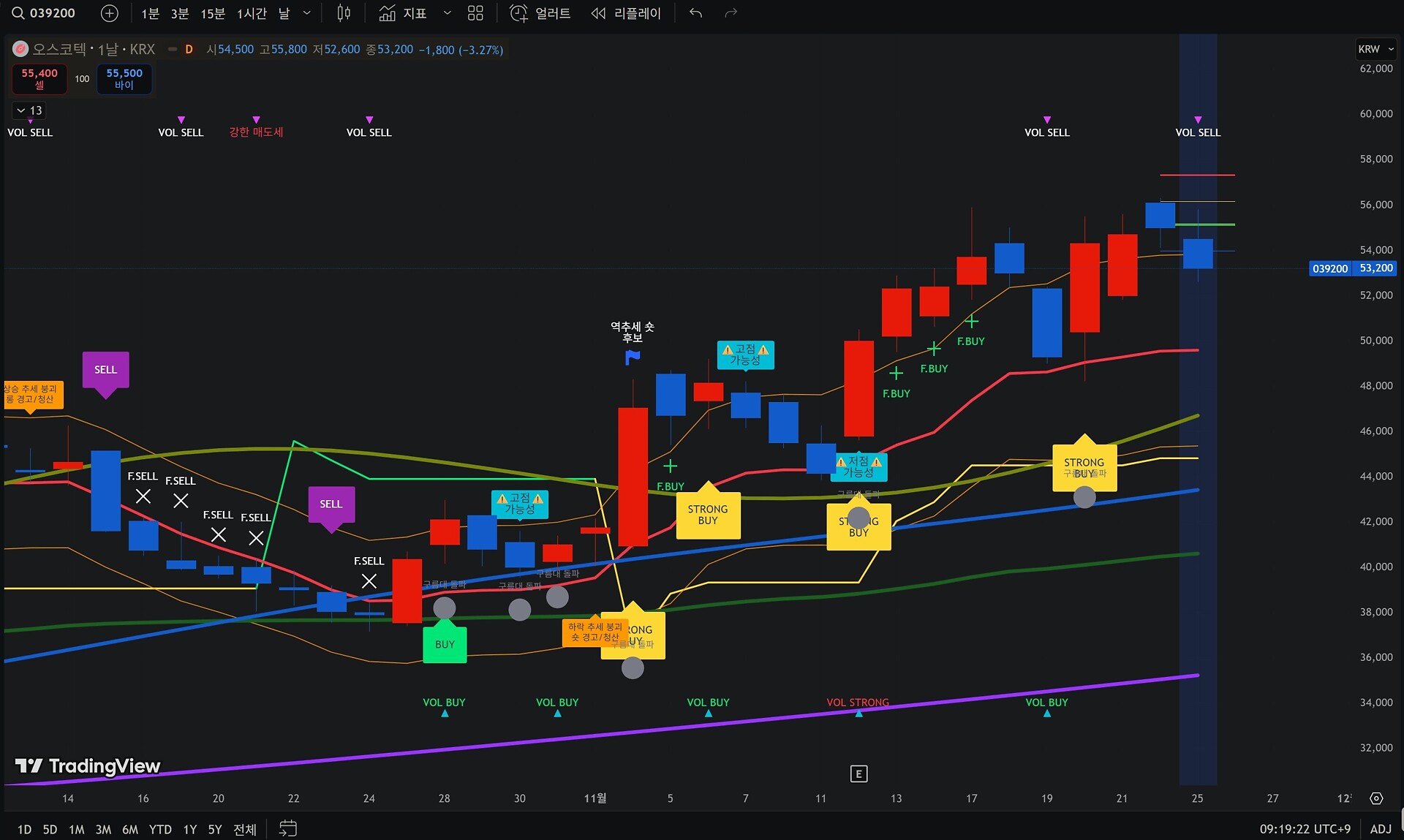1404x840 pixels.
Task: Select the 15분 interval
Action: 213,13
